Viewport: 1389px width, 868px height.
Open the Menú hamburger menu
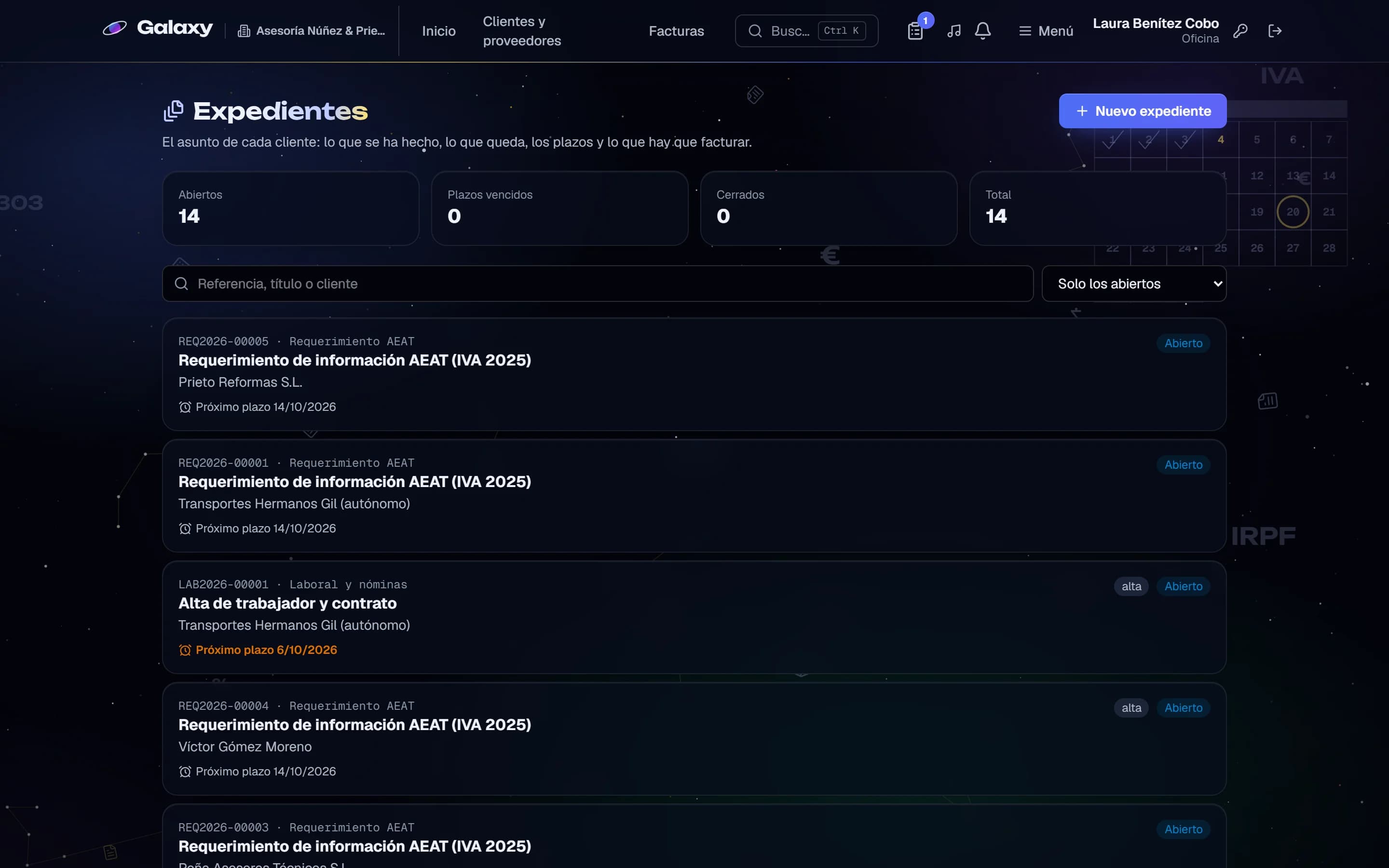click(1046, 31)
